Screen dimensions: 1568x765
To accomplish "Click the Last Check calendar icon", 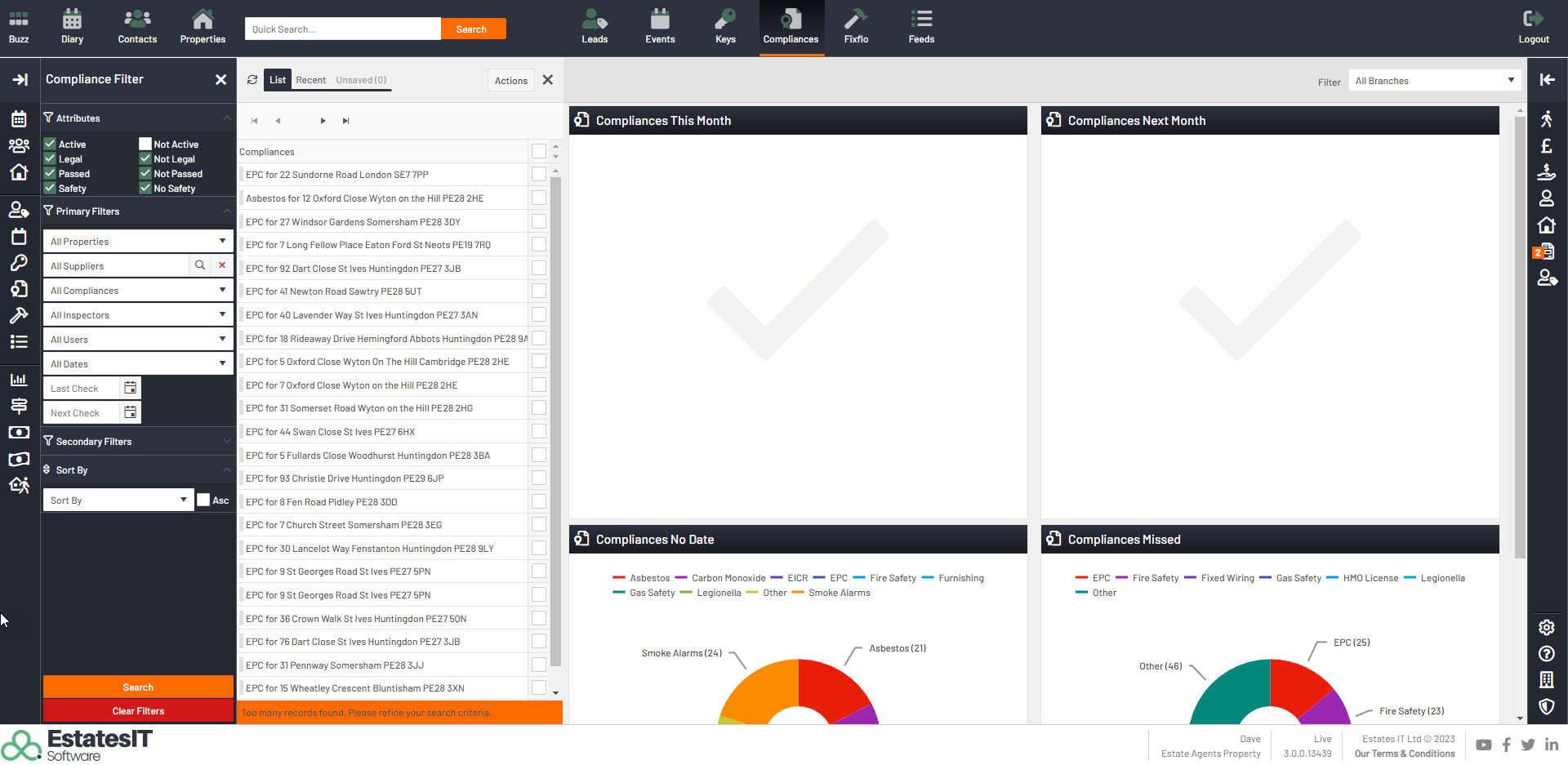I will (131, 388).
